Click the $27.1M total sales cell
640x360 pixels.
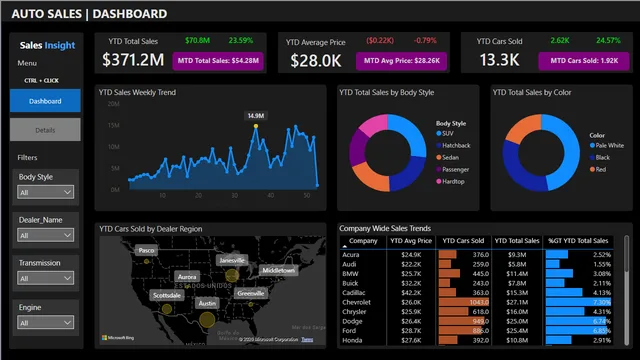click(517, 302)
